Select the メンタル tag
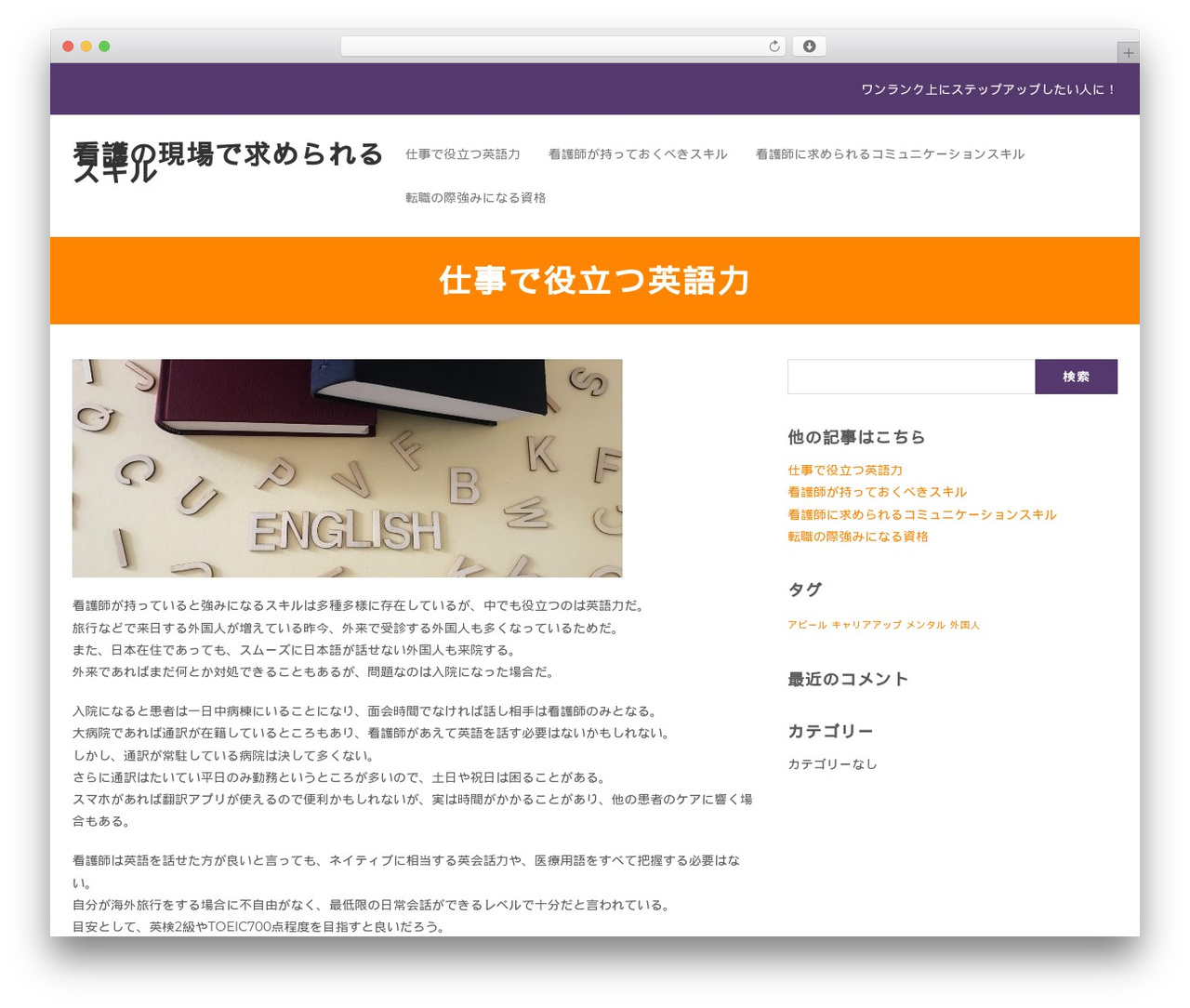 925,625
